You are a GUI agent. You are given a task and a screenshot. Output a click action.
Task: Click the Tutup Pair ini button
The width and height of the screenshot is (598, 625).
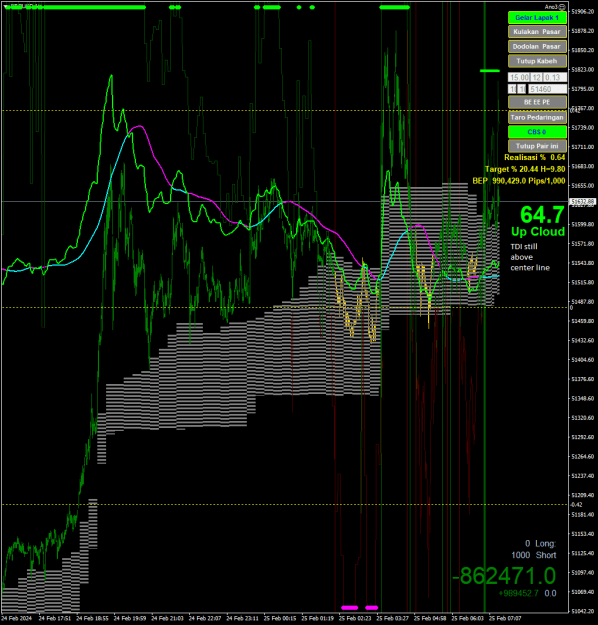click(537, 146)
